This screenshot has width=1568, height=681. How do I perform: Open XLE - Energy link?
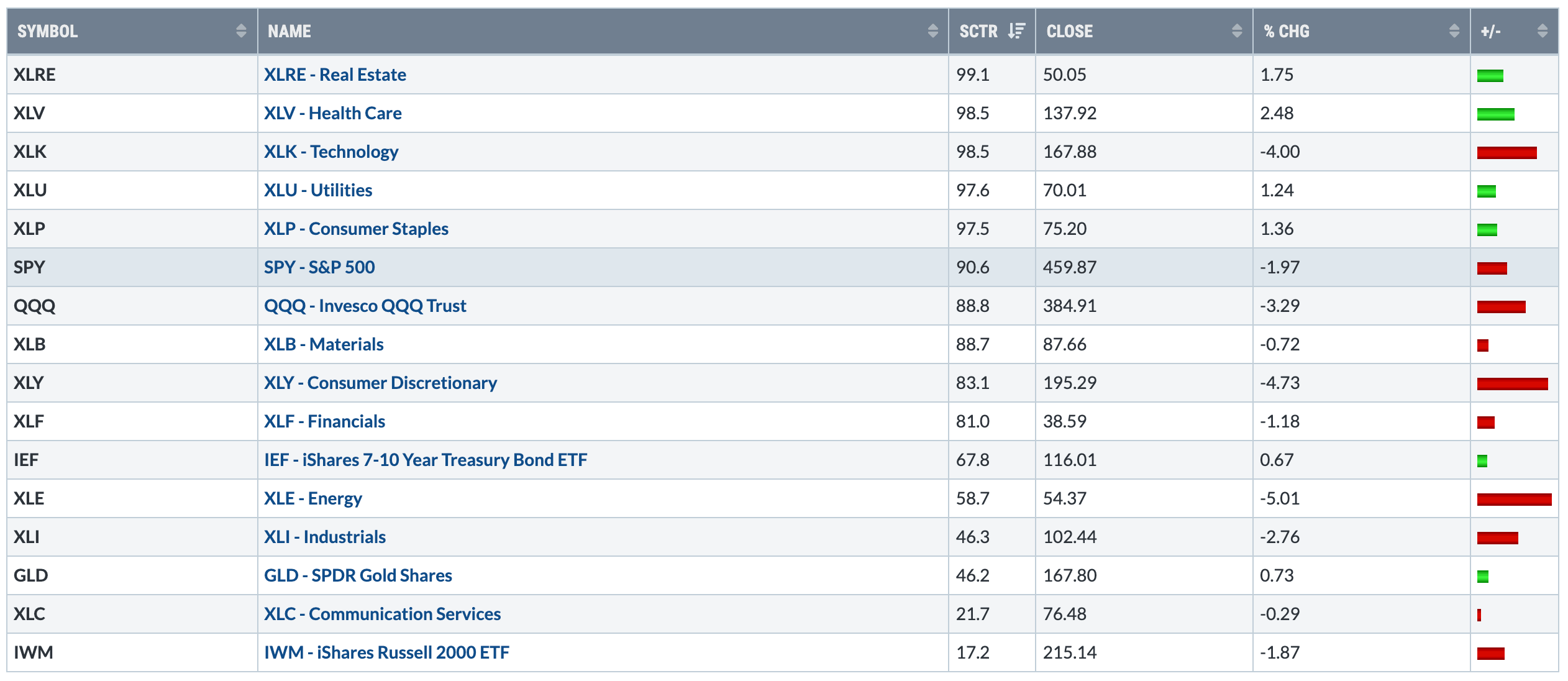313,498
